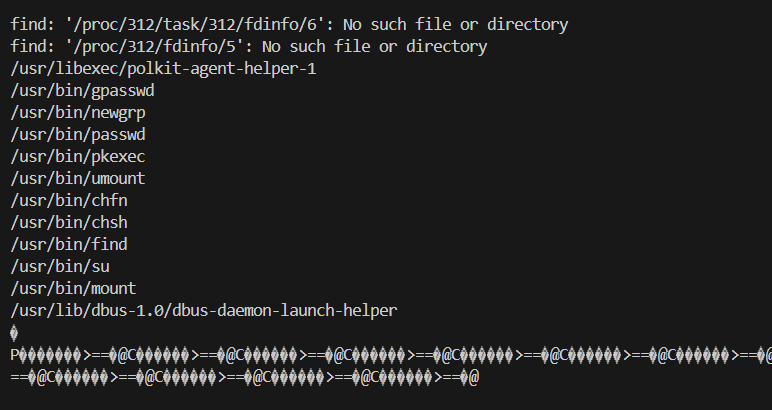
Task: Select the /usr/bin/chfn path
Action: coord(69,200)
